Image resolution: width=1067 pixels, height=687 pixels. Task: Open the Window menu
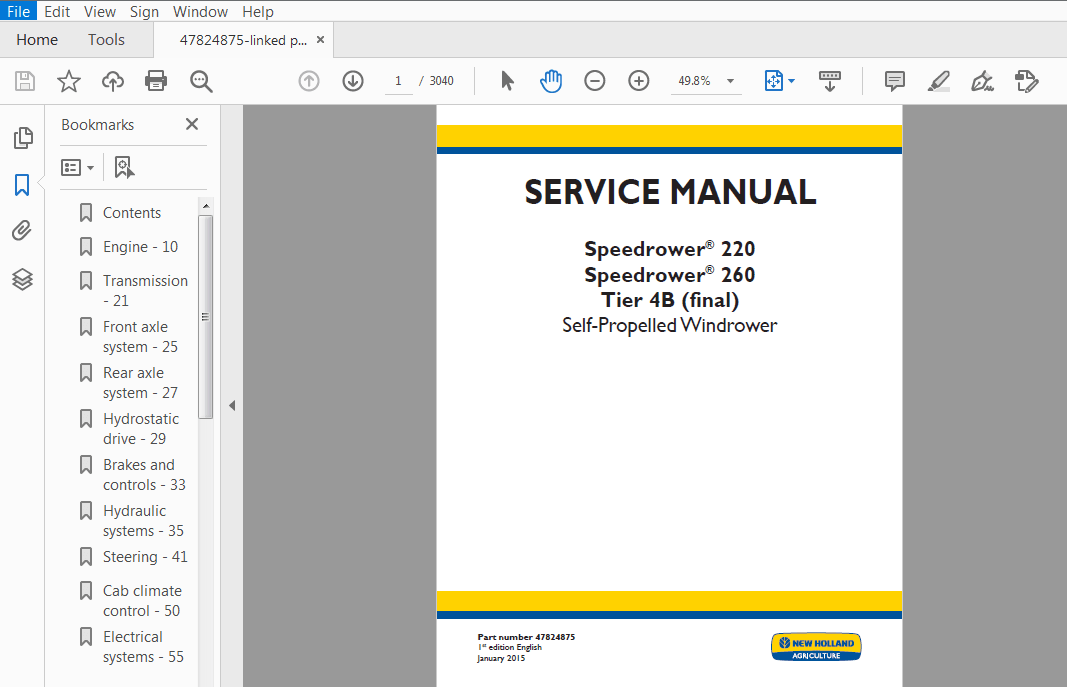pyautogui.click(x=200, y=12)
